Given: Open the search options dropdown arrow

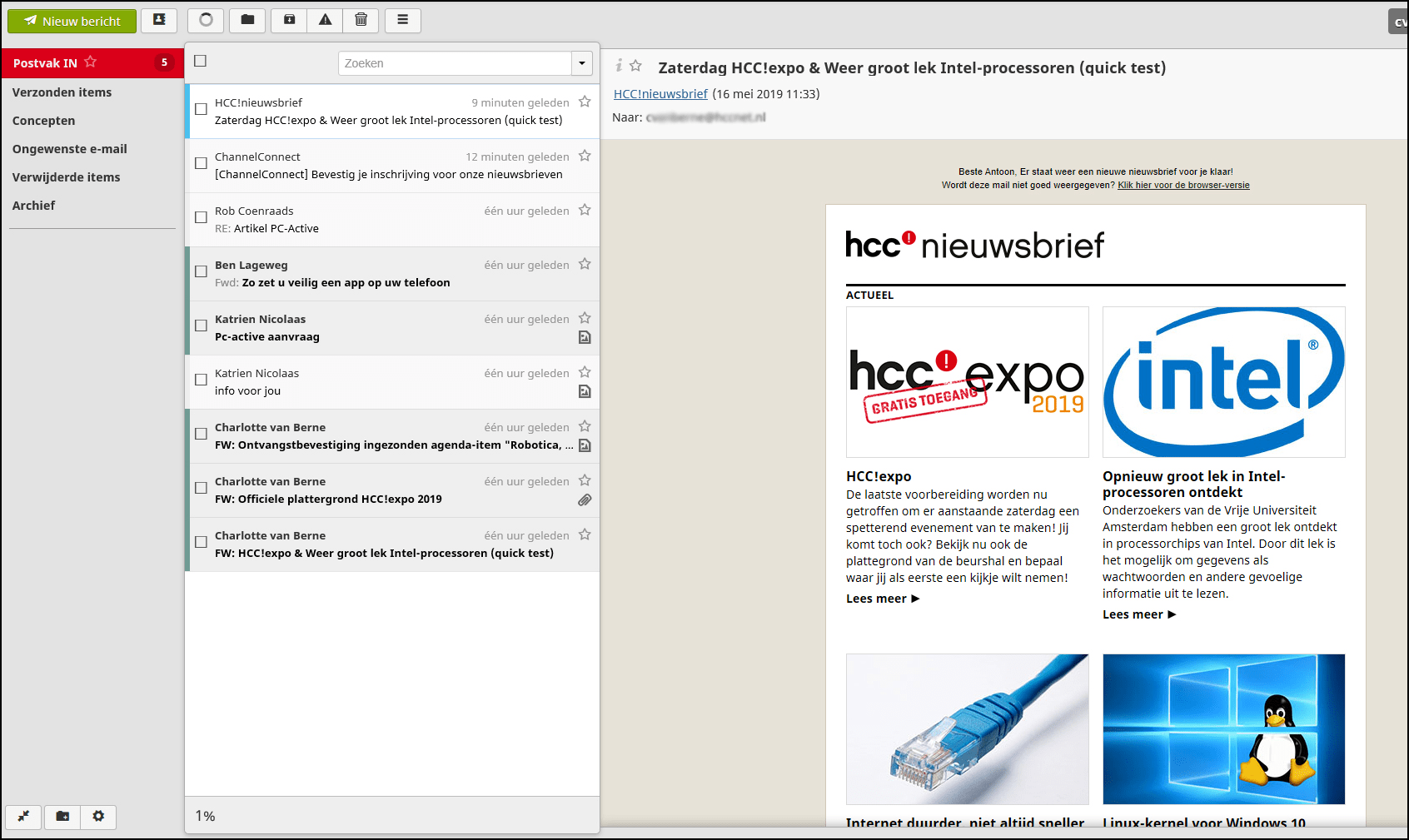Looking at the screenshot, I should [582, 63].
